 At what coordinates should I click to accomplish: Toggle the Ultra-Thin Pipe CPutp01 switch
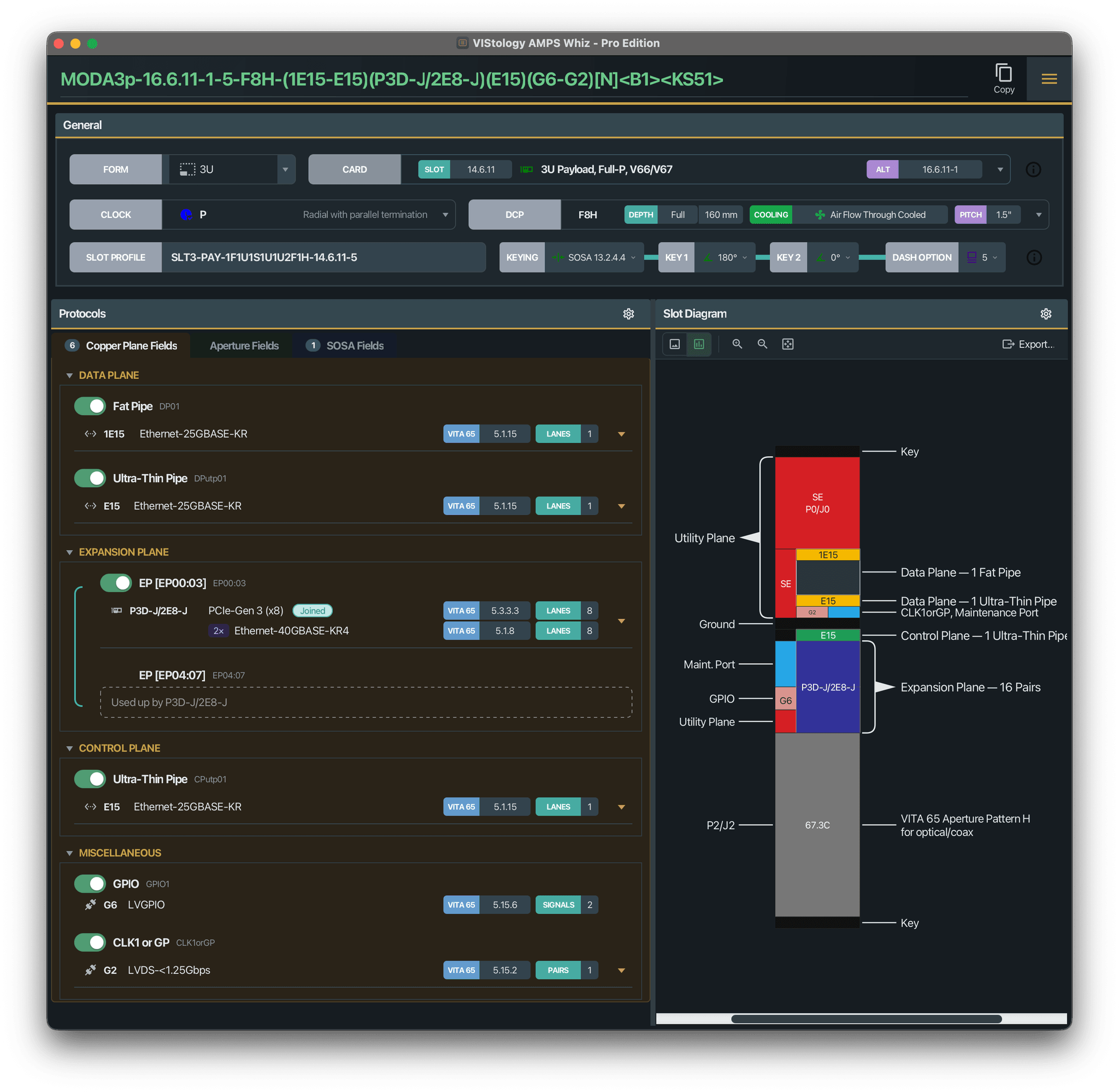tap(90, 779)
